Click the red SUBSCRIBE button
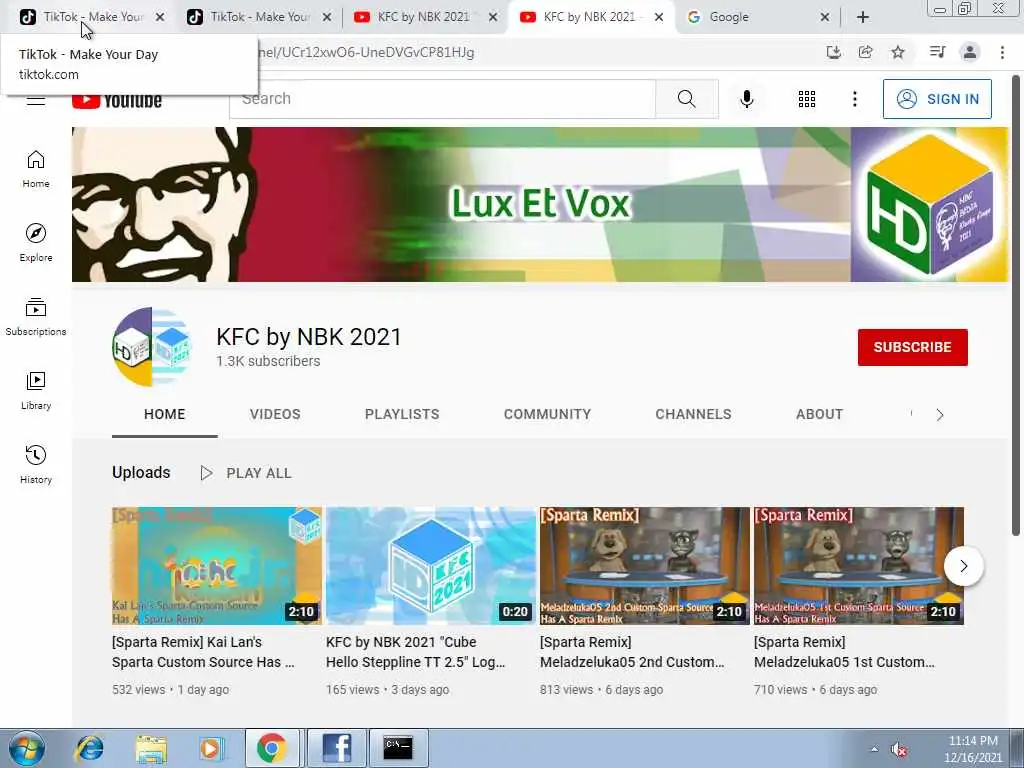 point(912,347)
